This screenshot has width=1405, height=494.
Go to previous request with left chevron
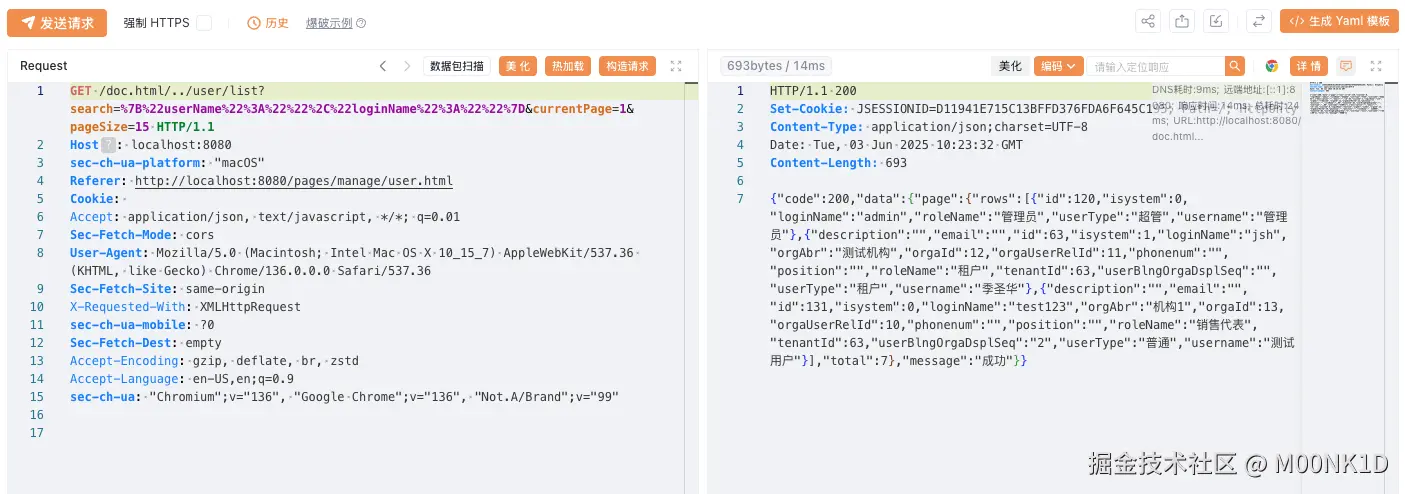tap(382, 66)
